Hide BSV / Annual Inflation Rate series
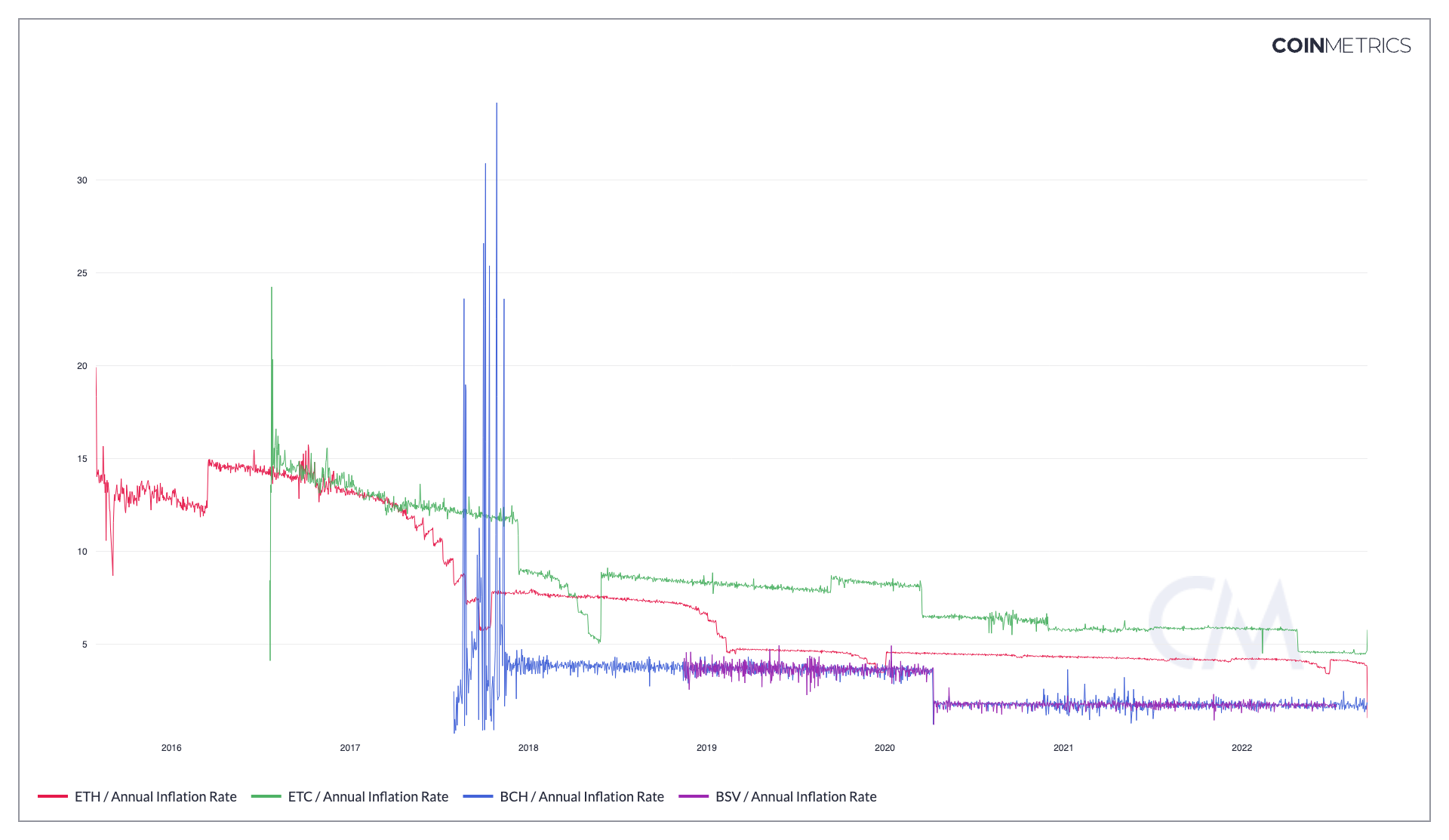 point(795,796)
